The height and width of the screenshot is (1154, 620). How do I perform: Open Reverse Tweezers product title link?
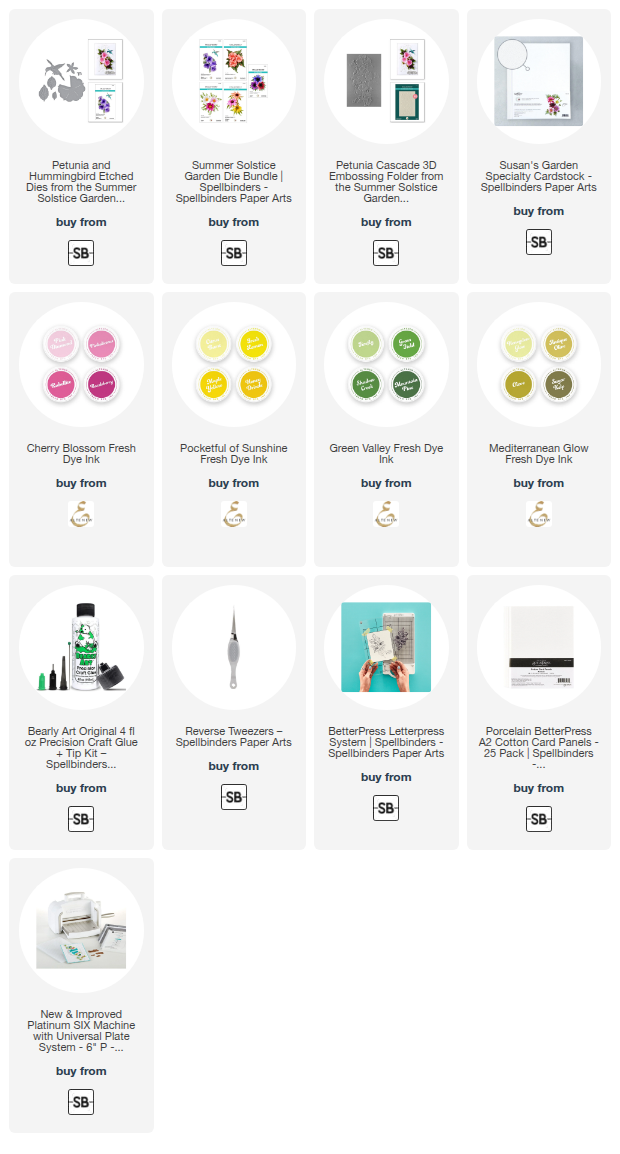coord(233,737)
